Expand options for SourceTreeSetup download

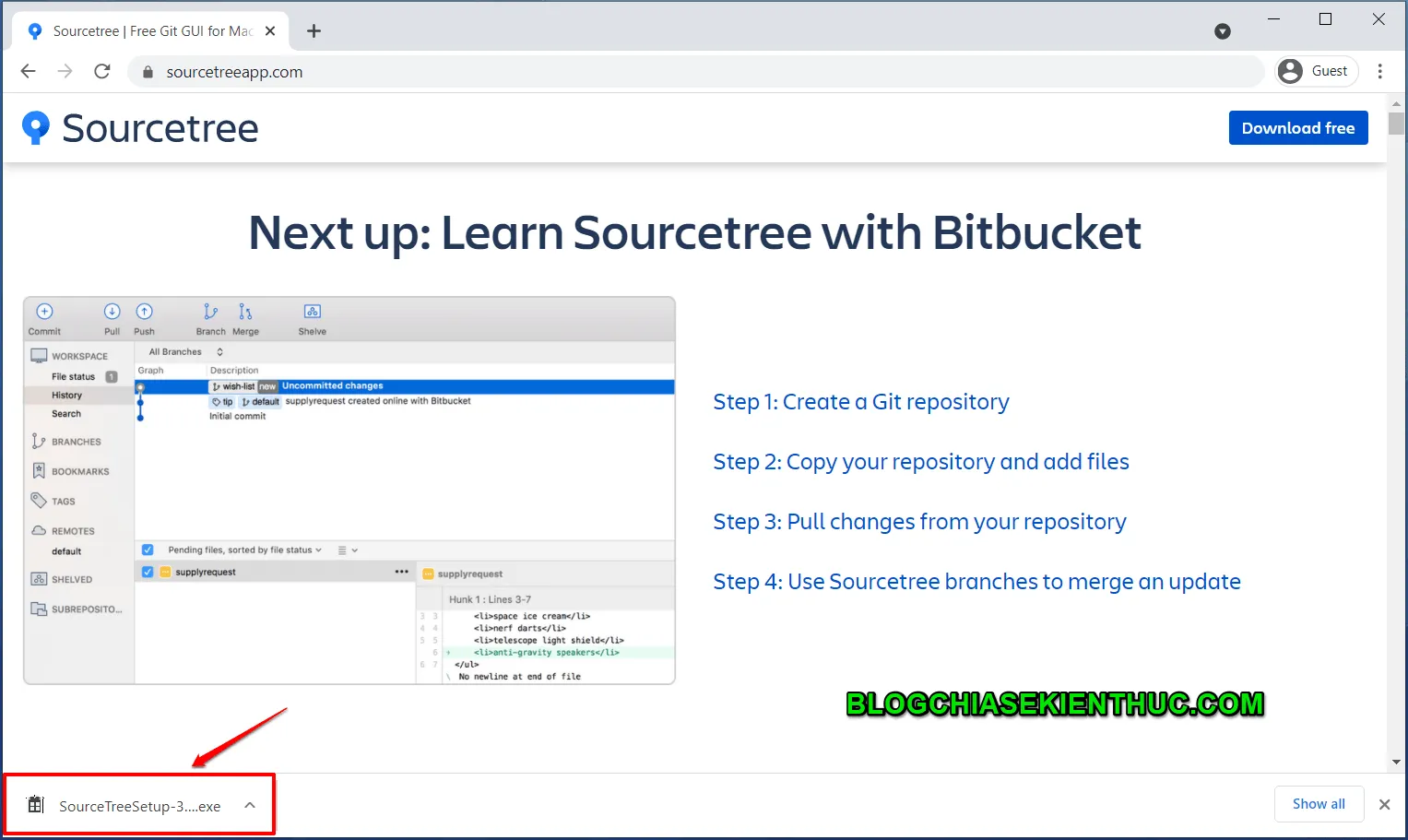pos(249,804)
